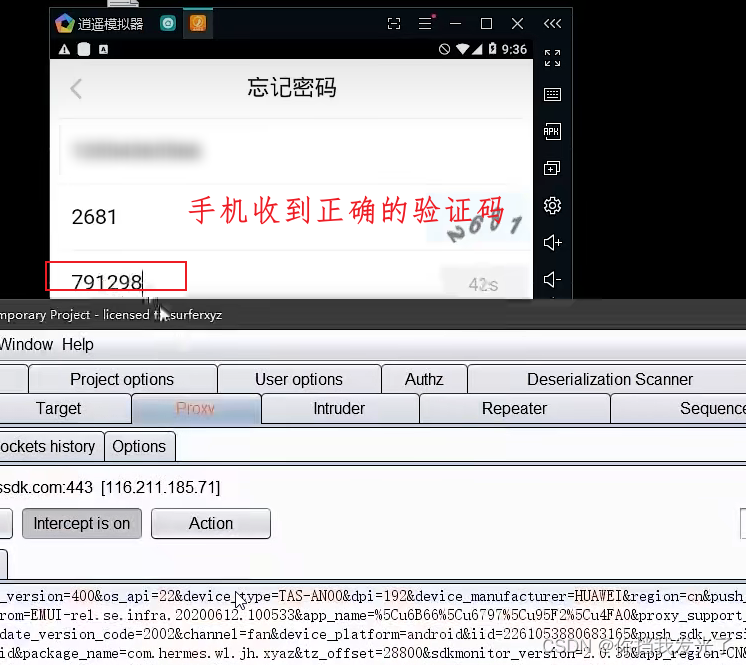Minimize the emulator window
The height and width of the screenshot is (665, 746).
455,23
